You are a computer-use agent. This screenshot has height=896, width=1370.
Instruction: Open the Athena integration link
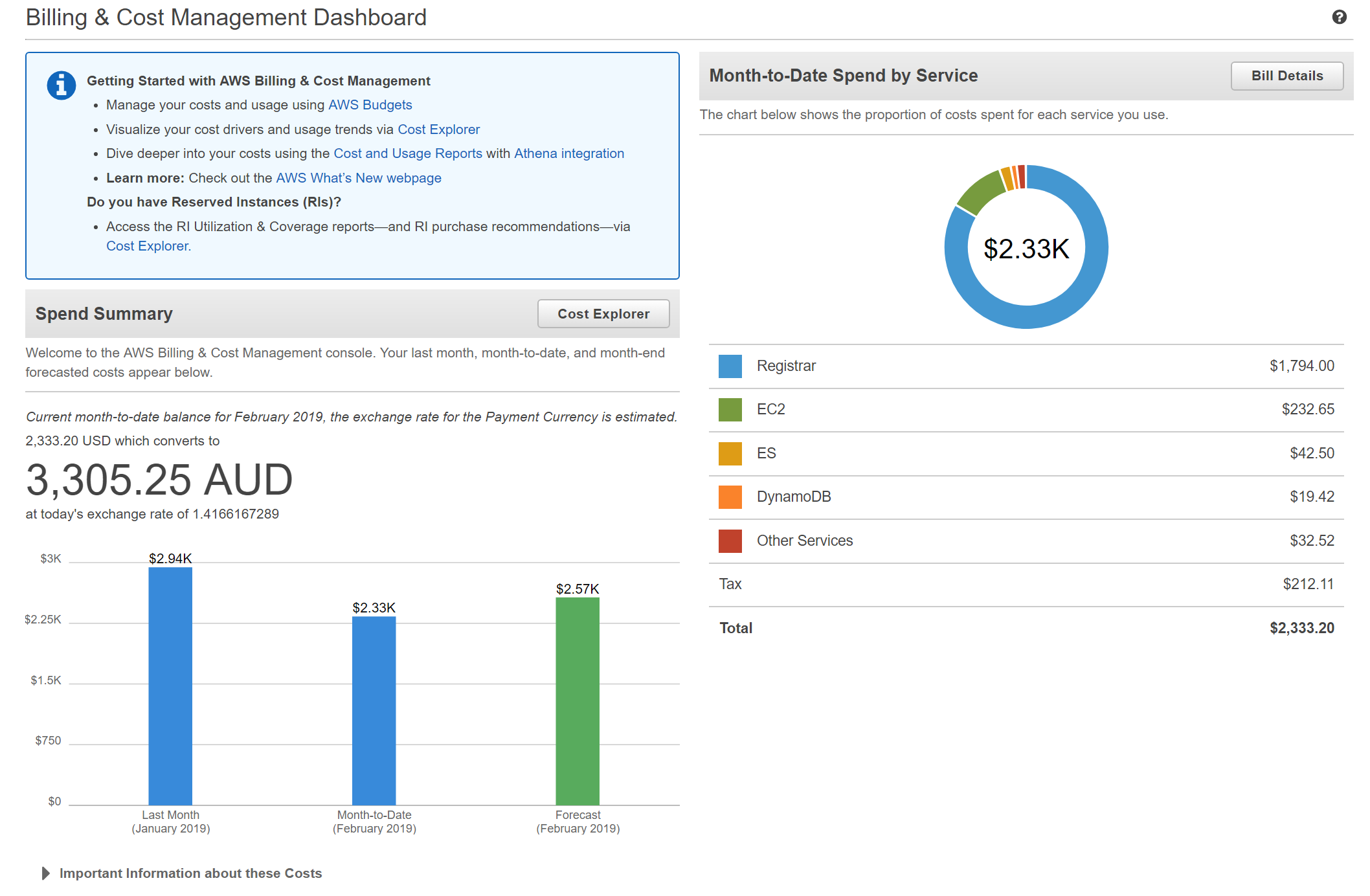pos(568,153)
